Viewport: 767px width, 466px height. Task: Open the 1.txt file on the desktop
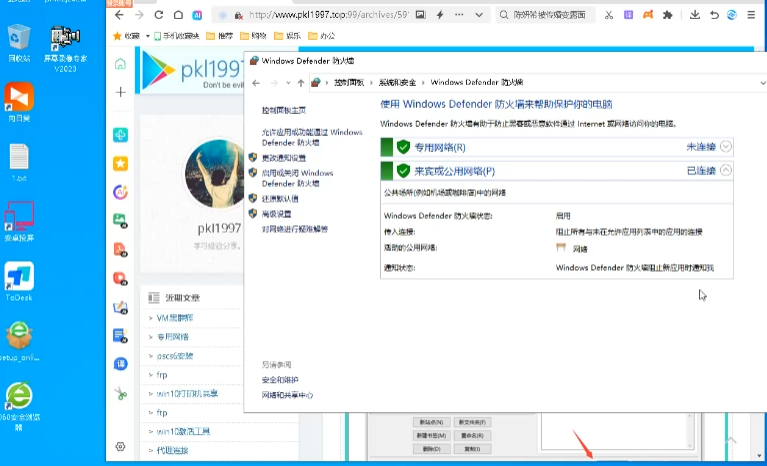19,163
